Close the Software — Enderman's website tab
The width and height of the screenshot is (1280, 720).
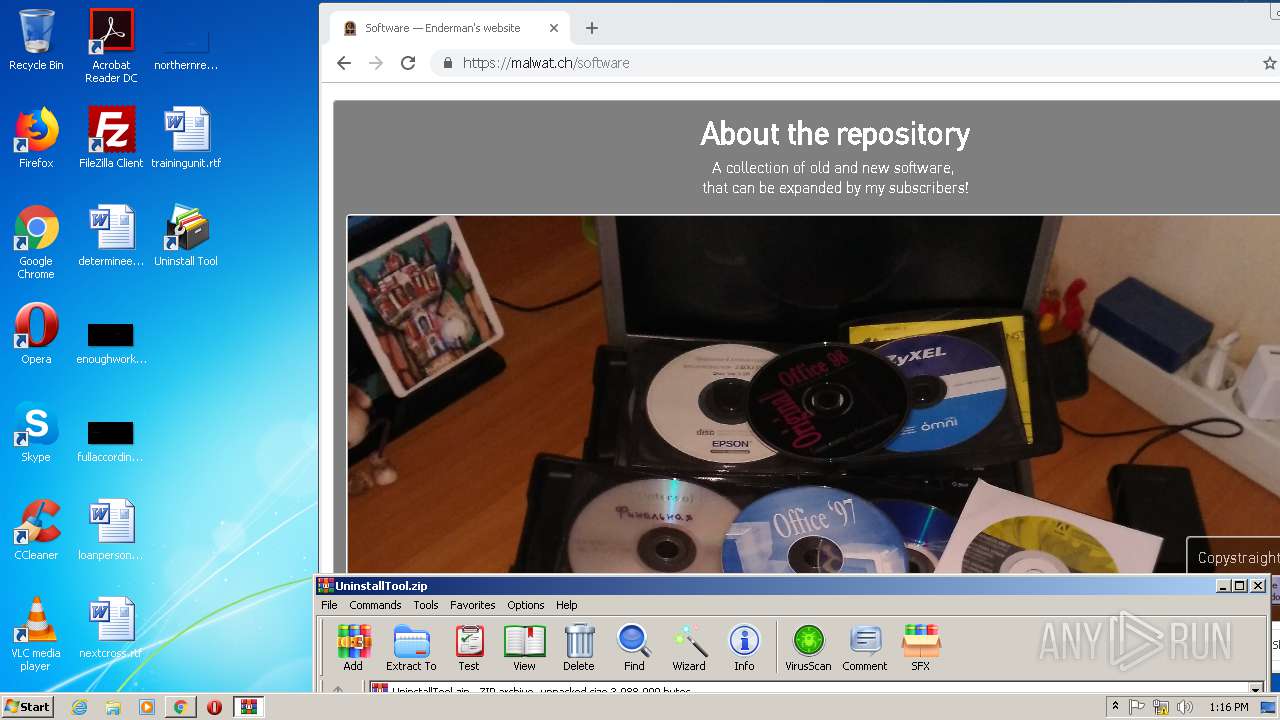pos(555,28)
